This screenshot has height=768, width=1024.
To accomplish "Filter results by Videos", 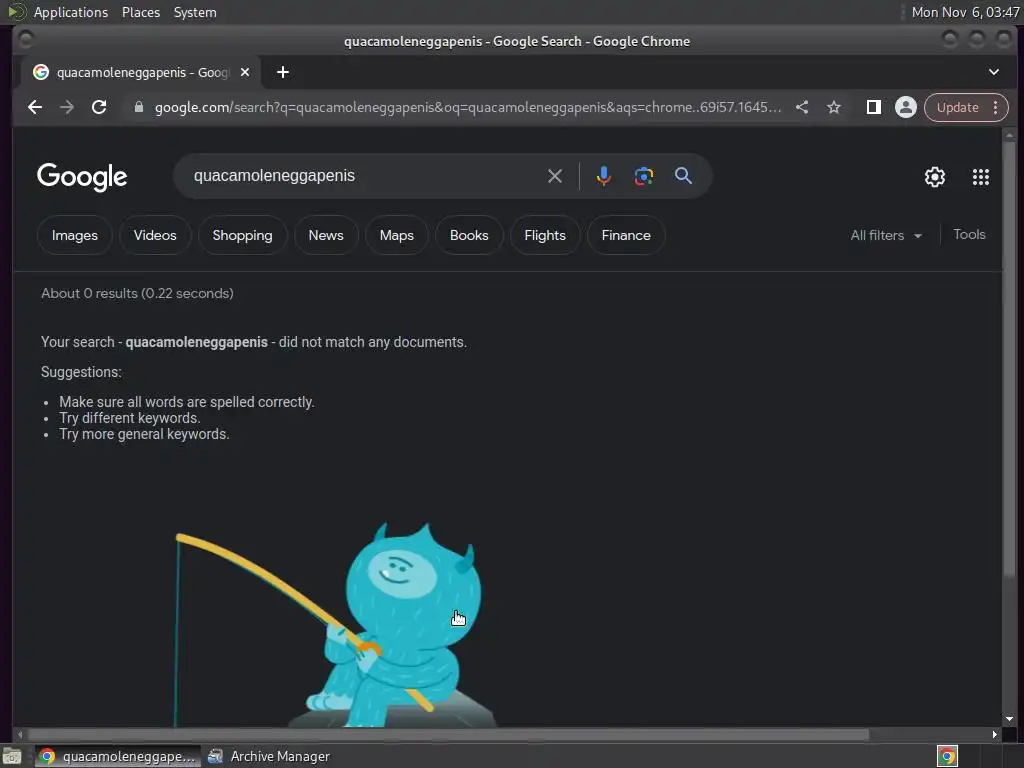I will tap(155, 235).
